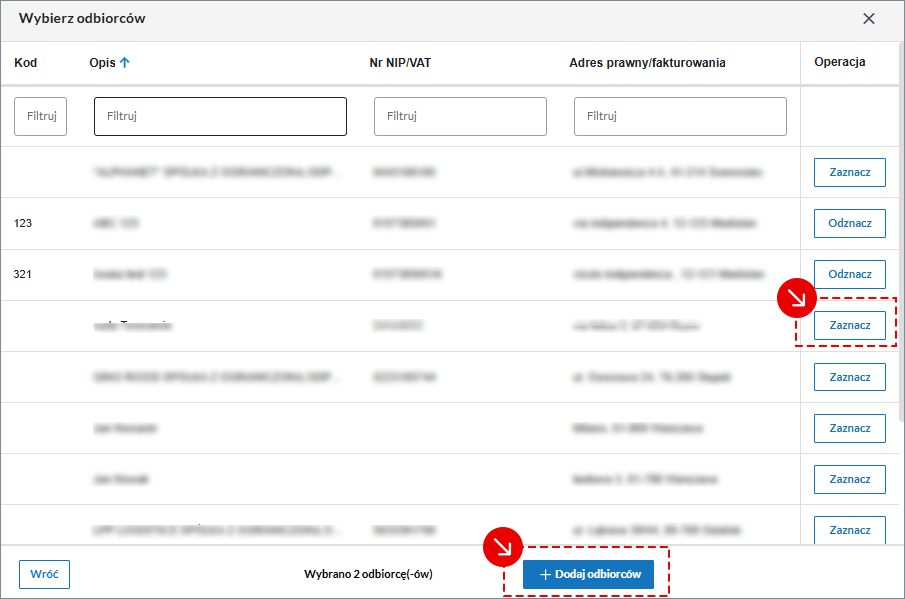Click the Adres prawny/fakturowania filter input
Viewport: 905px width, 599px height.
[679, 116]
